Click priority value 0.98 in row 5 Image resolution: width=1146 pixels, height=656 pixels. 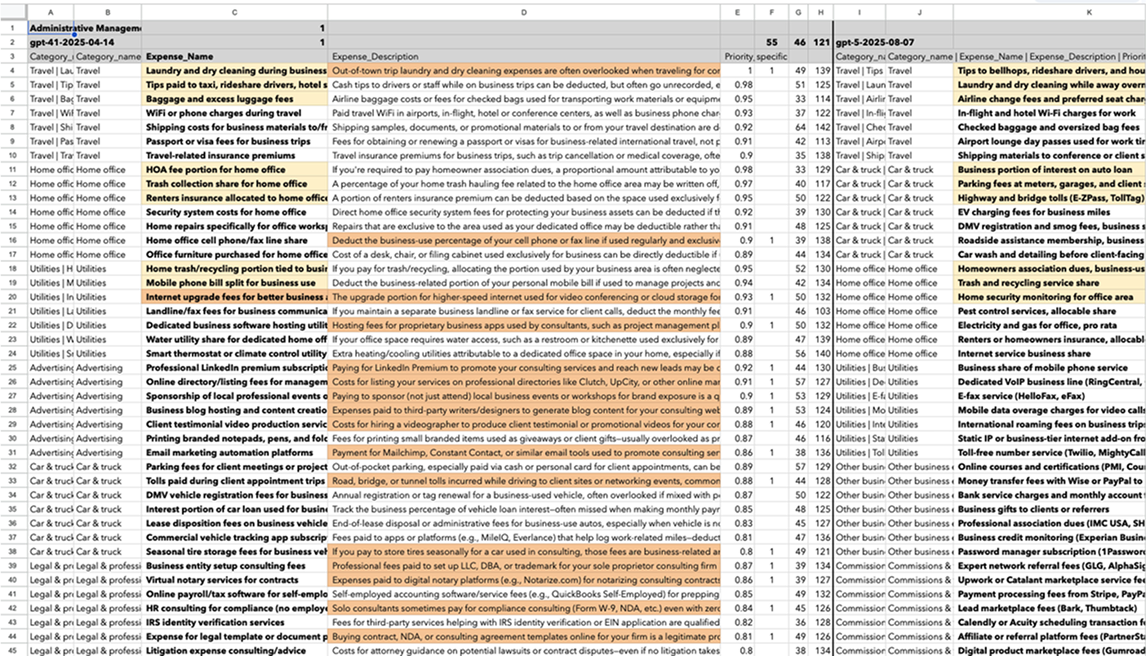coord(737,85)
